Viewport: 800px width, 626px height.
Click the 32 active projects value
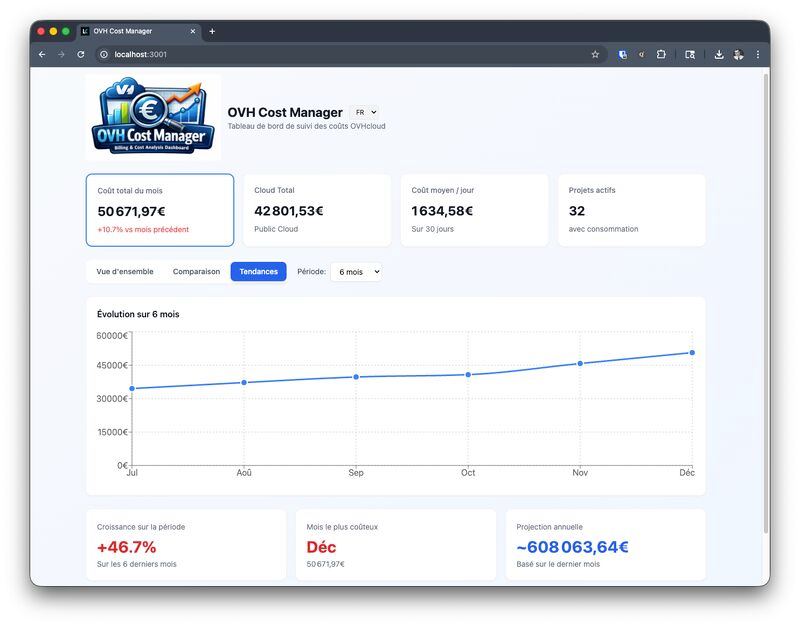click(577, 211)
